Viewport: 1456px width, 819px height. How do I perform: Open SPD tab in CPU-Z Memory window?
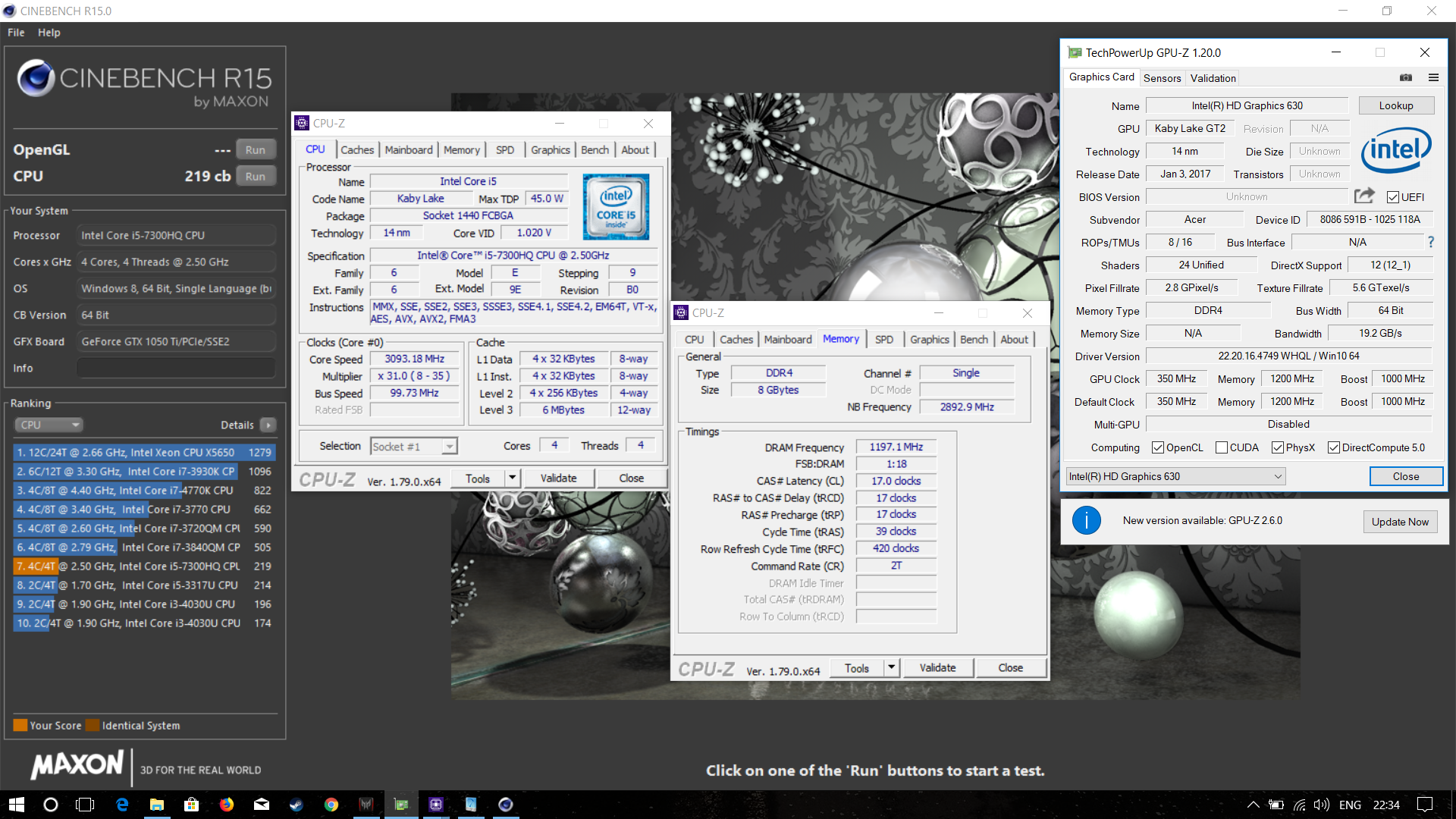coord(884,340)
